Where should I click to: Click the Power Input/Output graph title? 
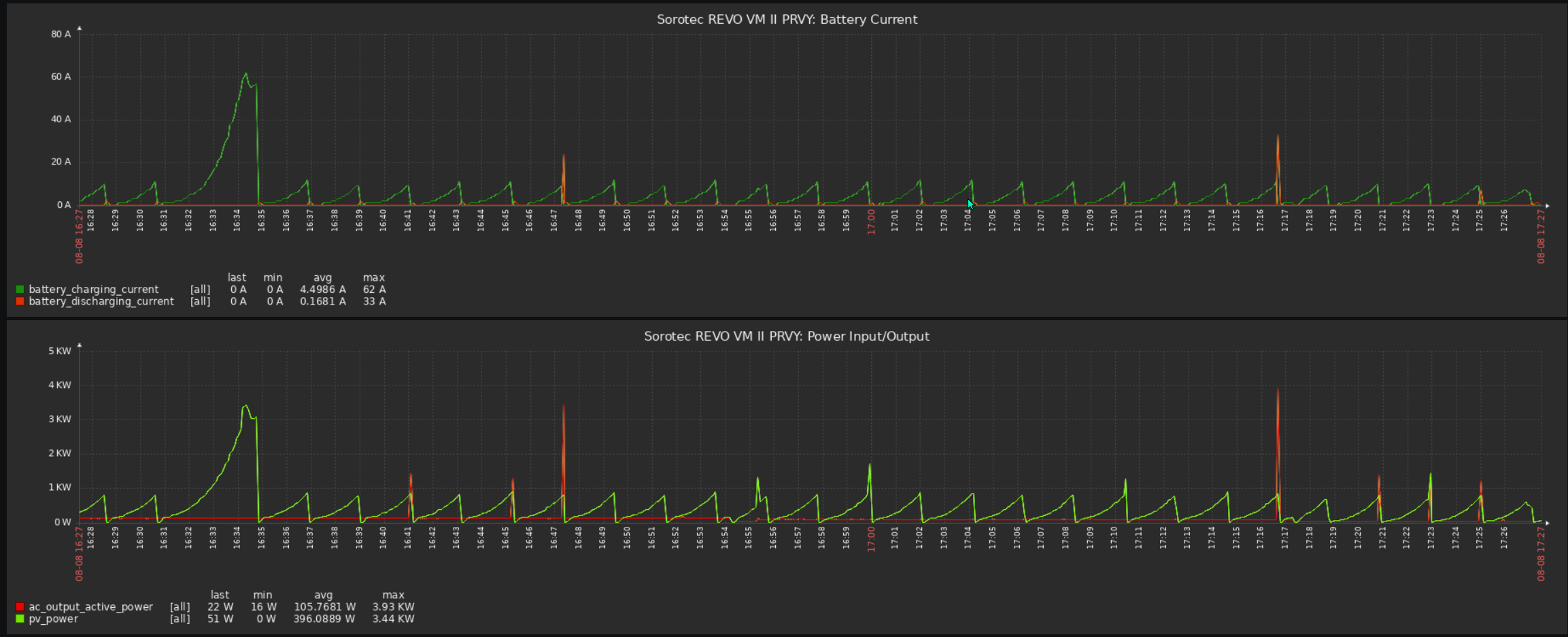pos(787,337)
